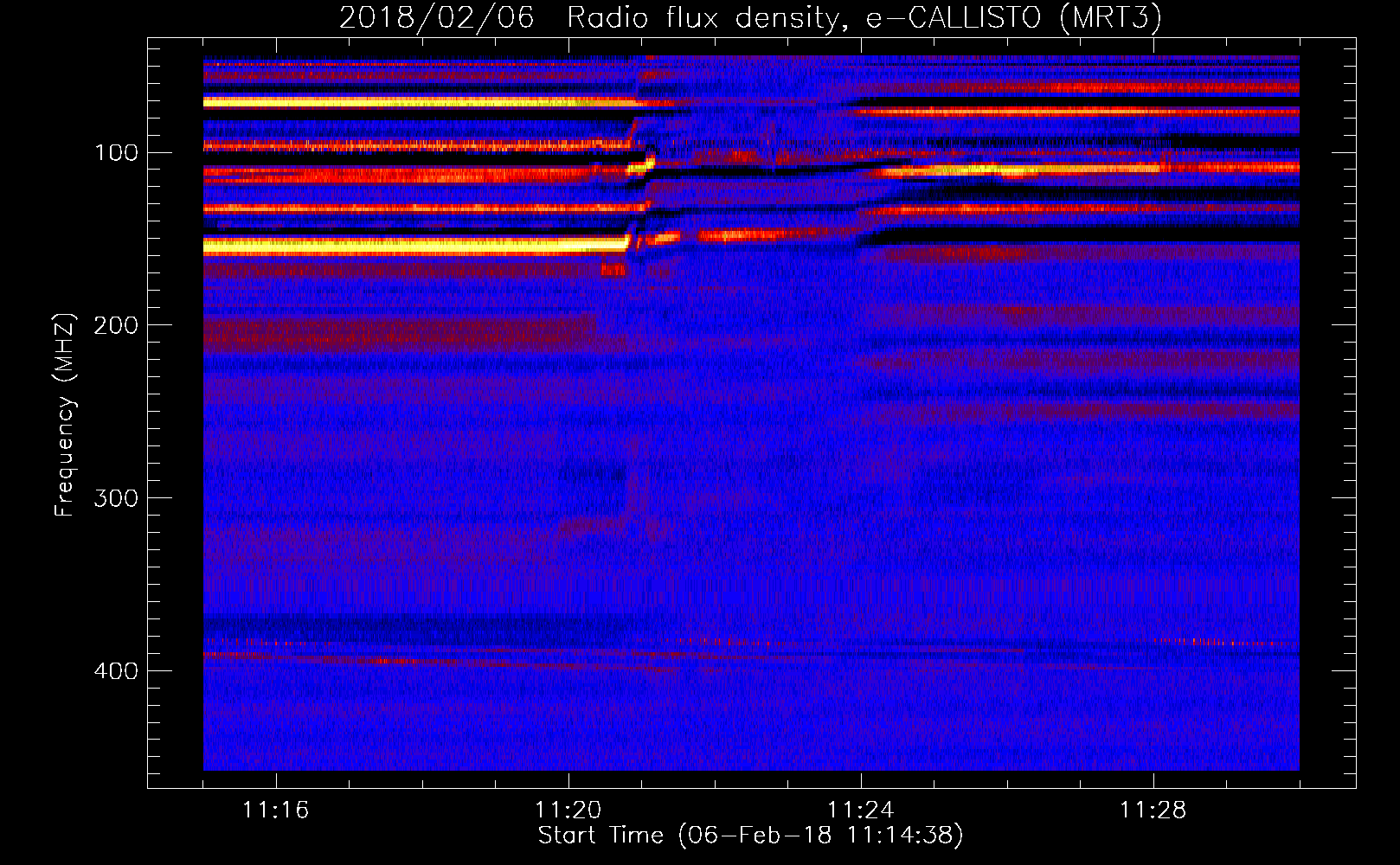The height and width of the screenshot is (865, 1400).
Task: Click the plot title "2018/02/06 Radio flux density, e-CALLISTO (MRT3)"
Action: coord(750,18)
